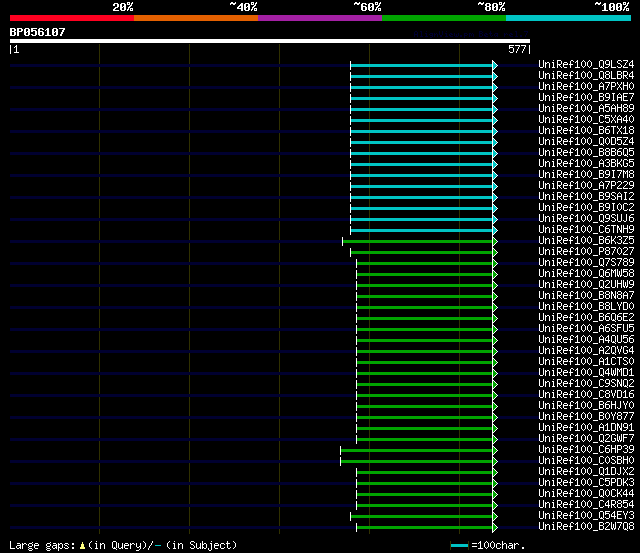Click the red 20% identity legend bar

(72, 18)
